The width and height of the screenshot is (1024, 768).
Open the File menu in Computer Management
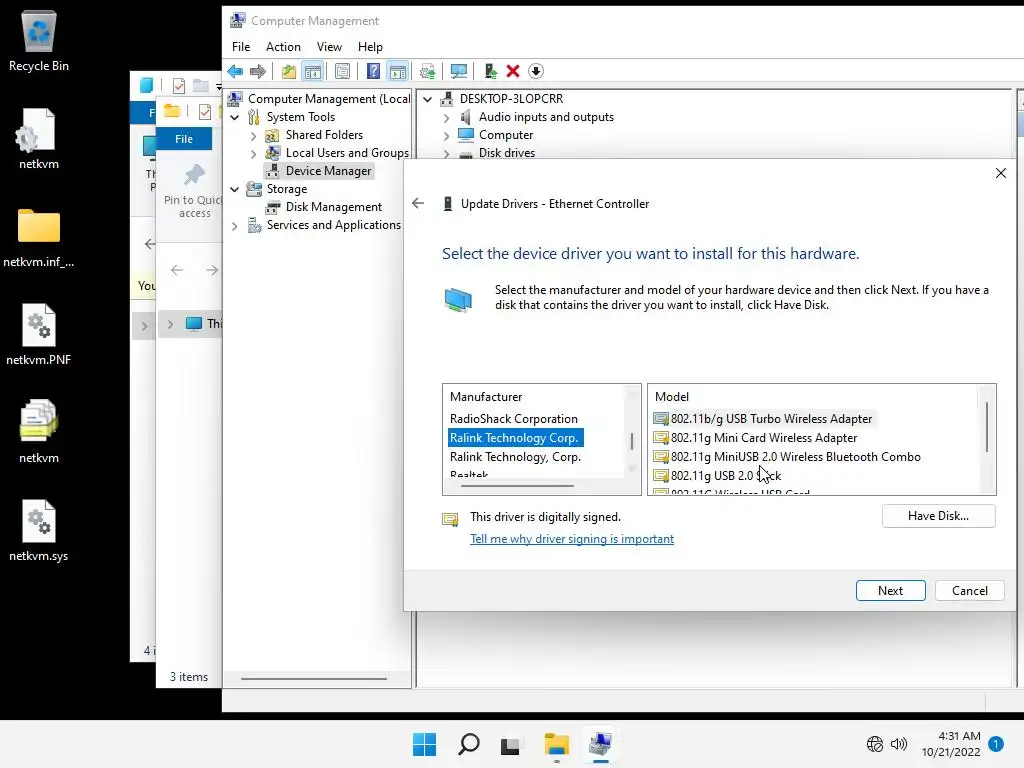pos(241,47)
